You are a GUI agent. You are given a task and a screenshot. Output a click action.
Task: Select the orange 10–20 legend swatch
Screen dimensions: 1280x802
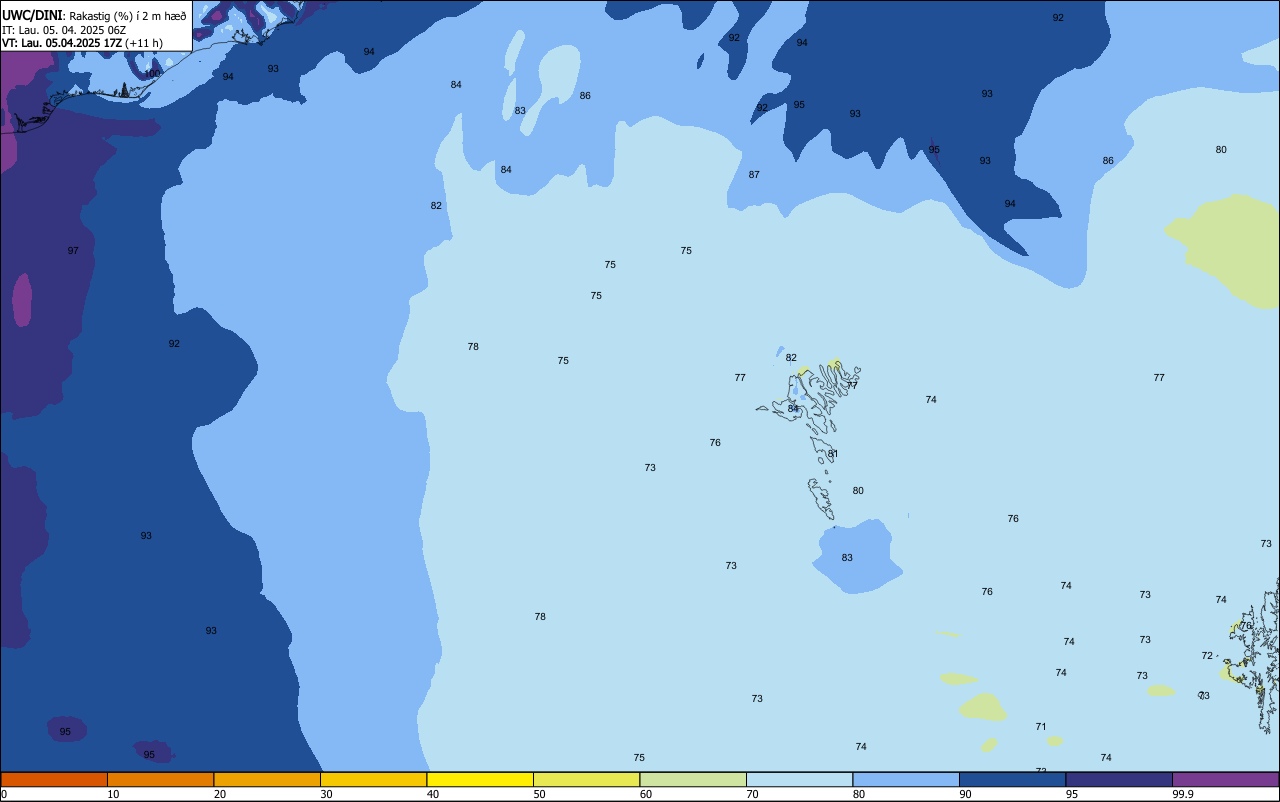160,779
